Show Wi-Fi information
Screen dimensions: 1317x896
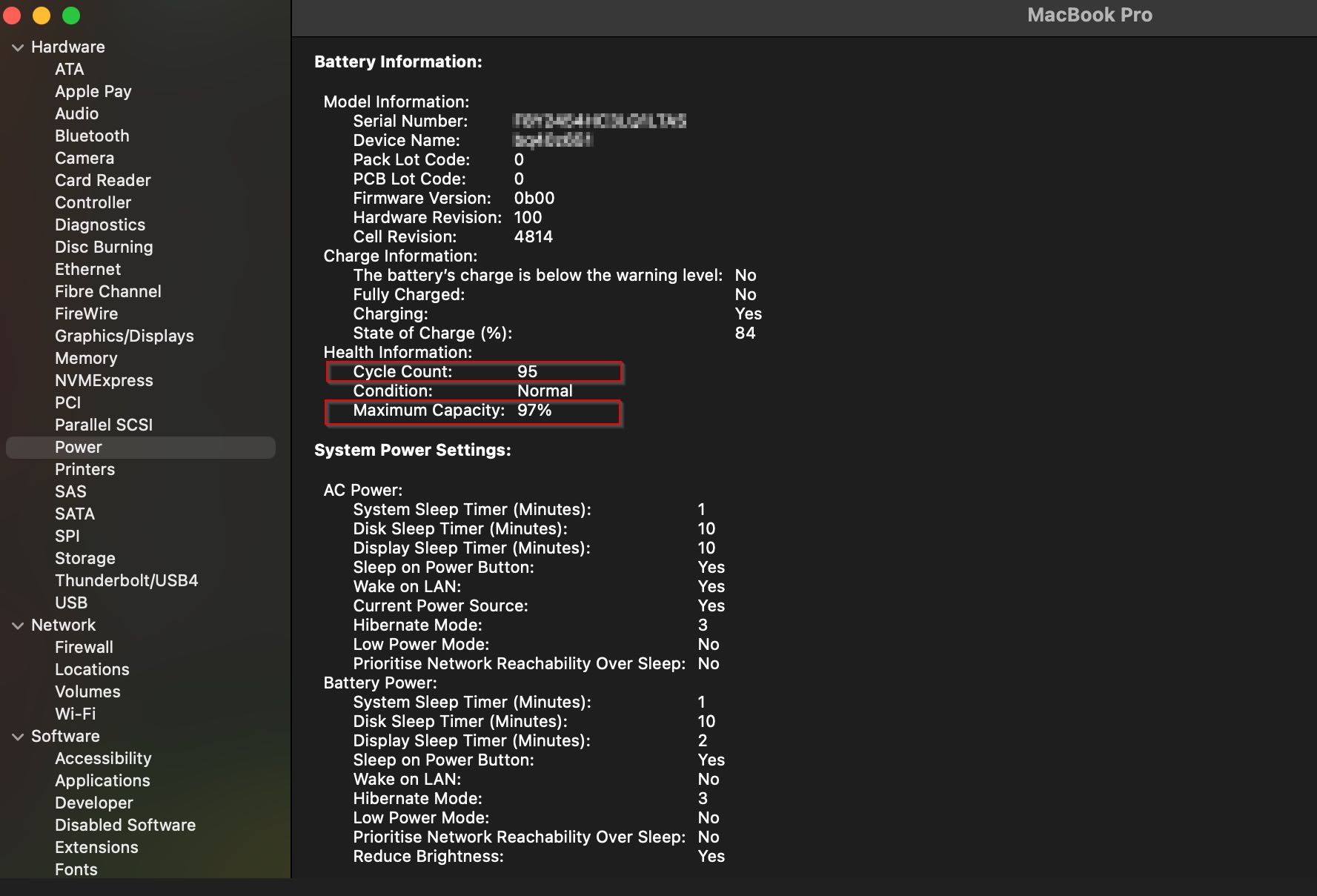pos(76,714)
